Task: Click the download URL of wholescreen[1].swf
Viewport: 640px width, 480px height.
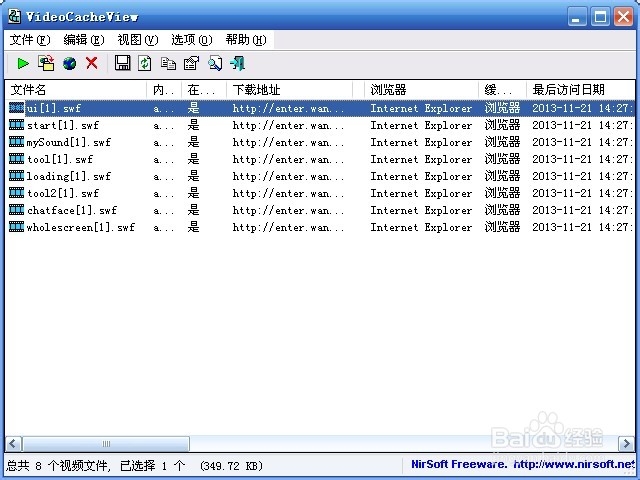Action: [x=288, y=227]
